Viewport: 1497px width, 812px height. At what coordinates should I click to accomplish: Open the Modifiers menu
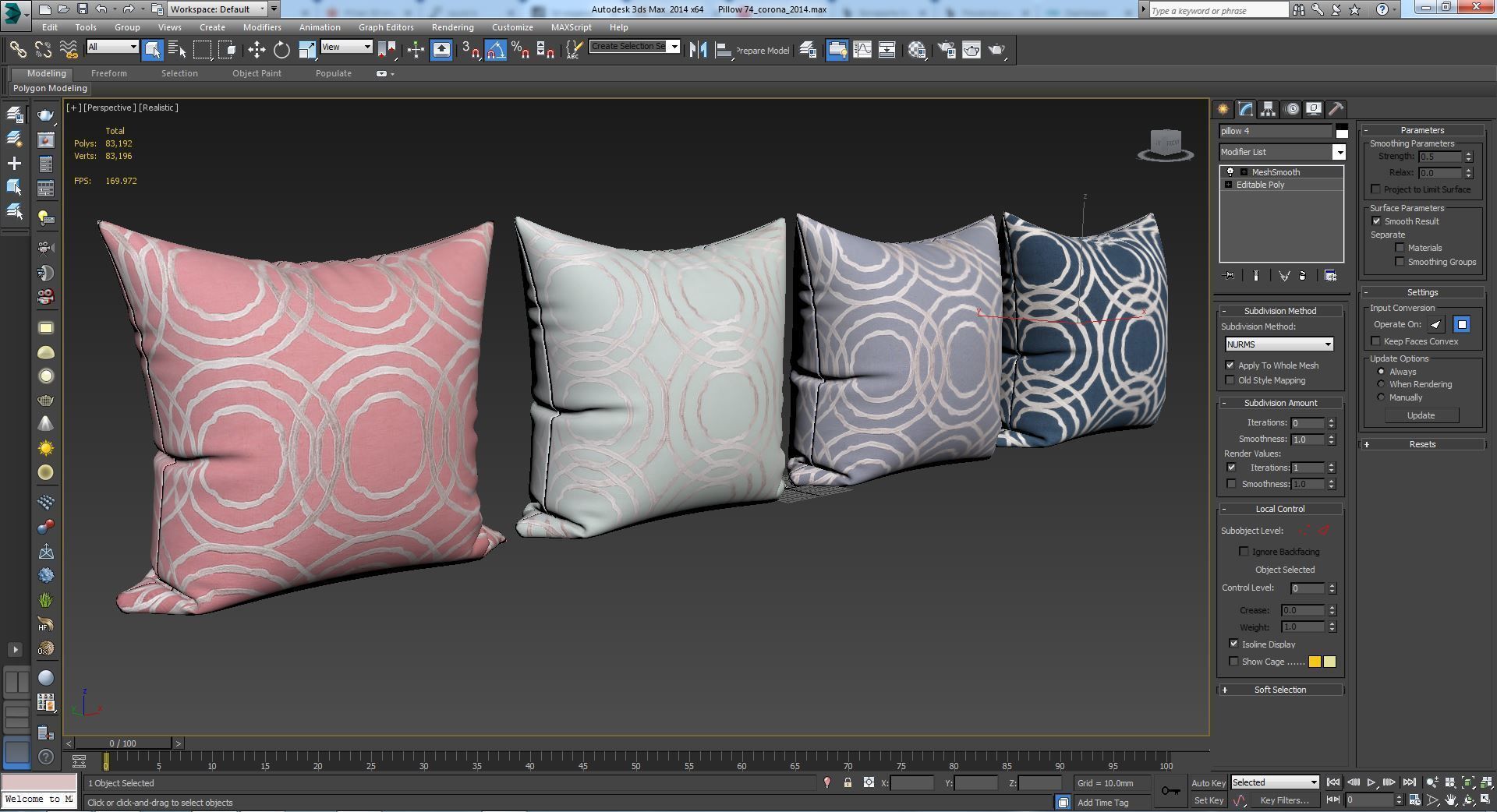click(x=262, y=27)
